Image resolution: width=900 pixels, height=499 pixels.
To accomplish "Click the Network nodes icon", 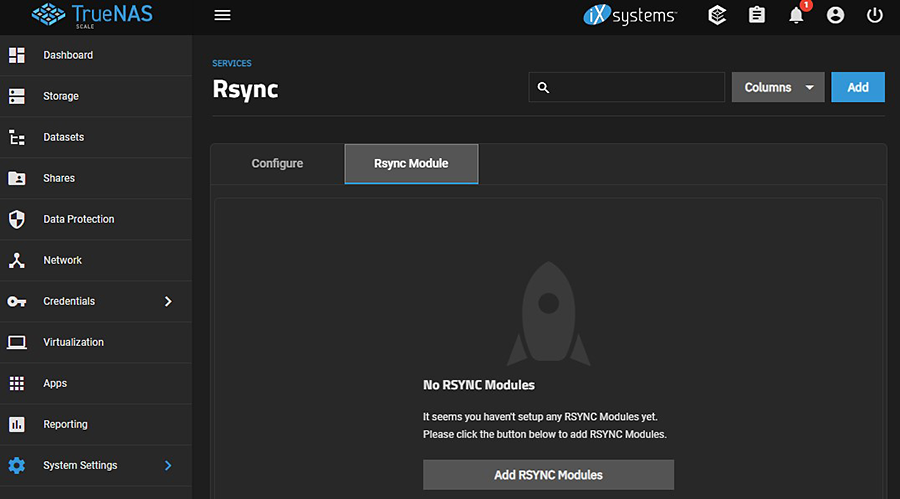I will 17,260.
